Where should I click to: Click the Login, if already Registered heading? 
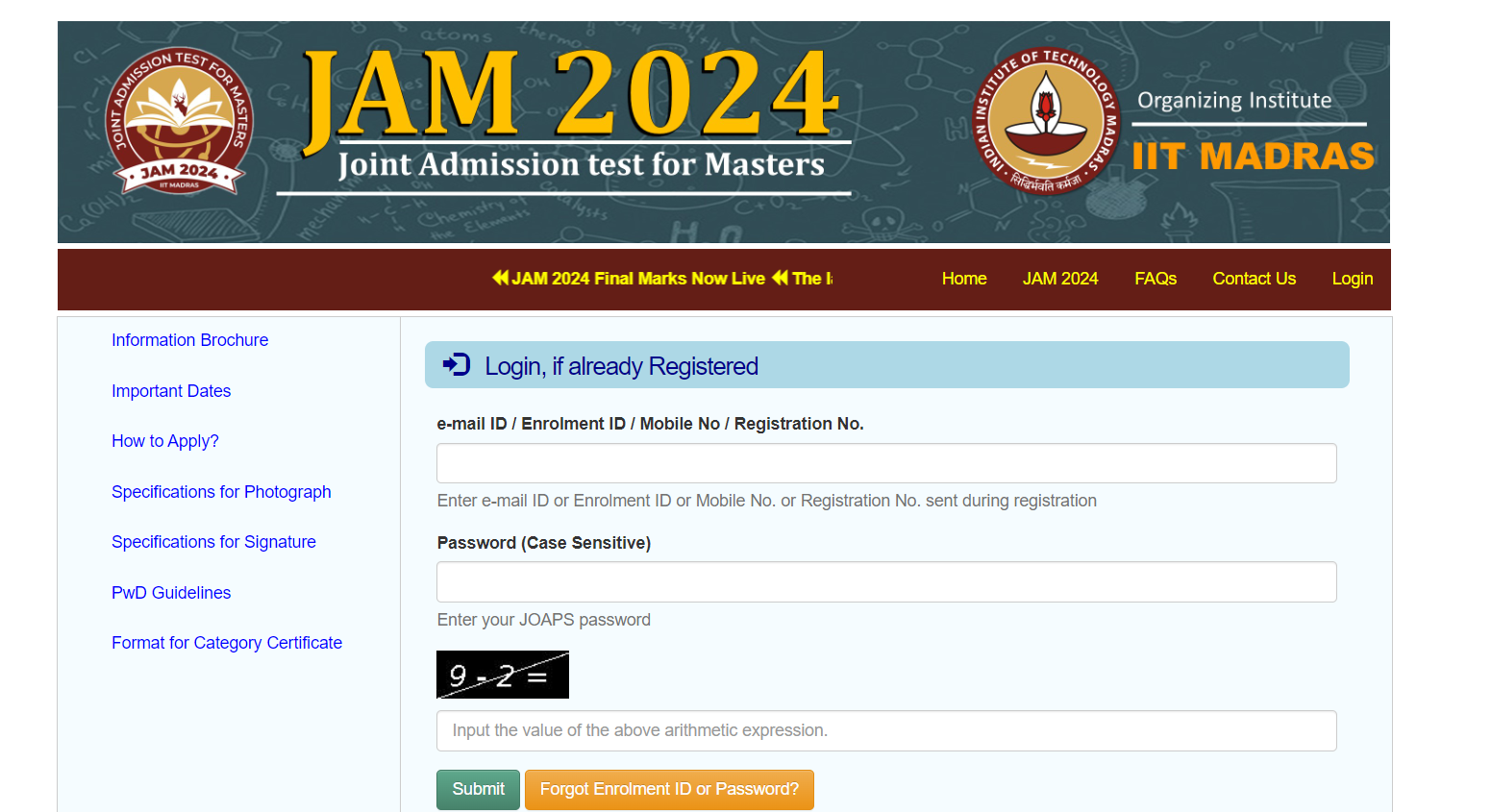[x=621, y=366]
